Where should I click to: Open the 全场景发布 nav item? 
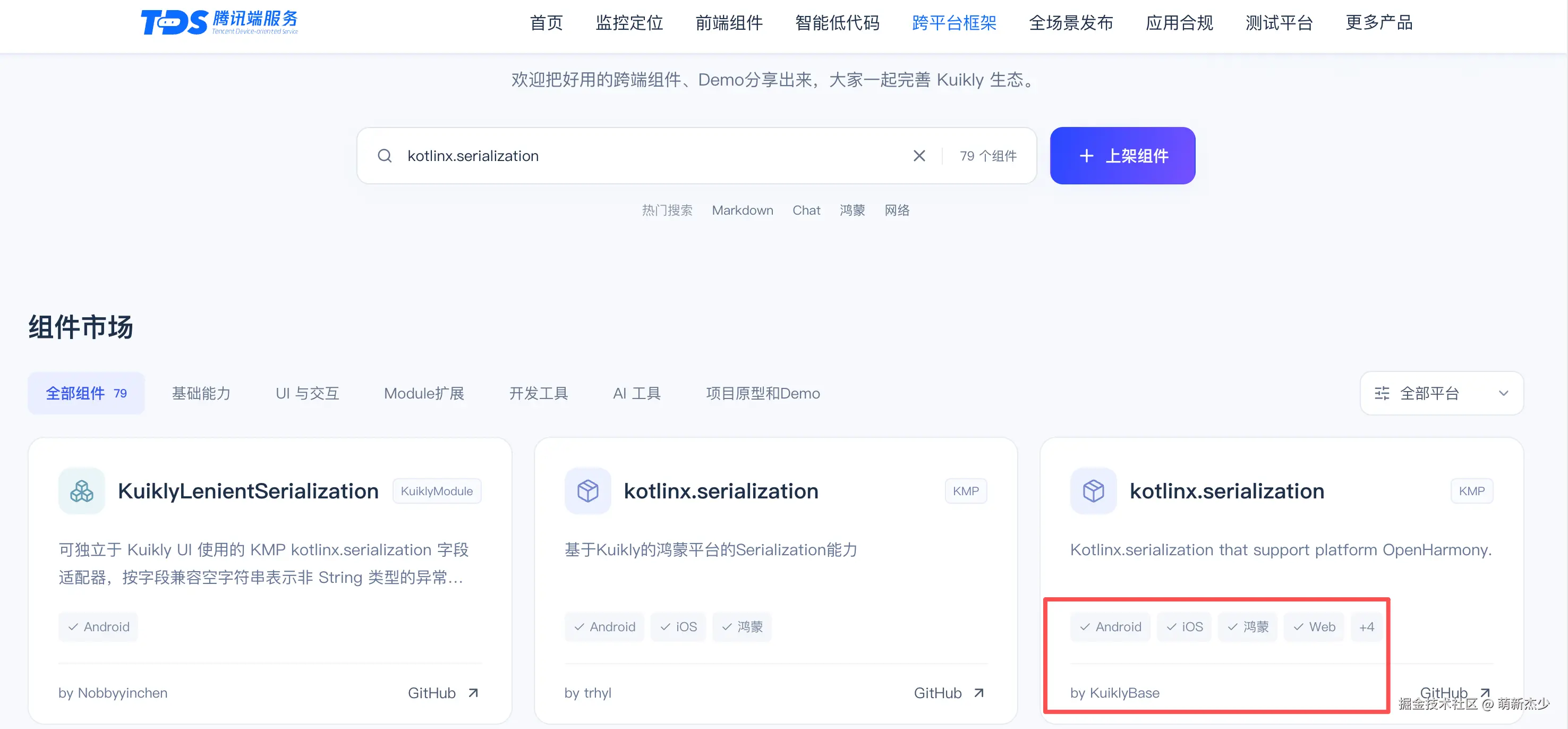click(x=1071, y=23)
